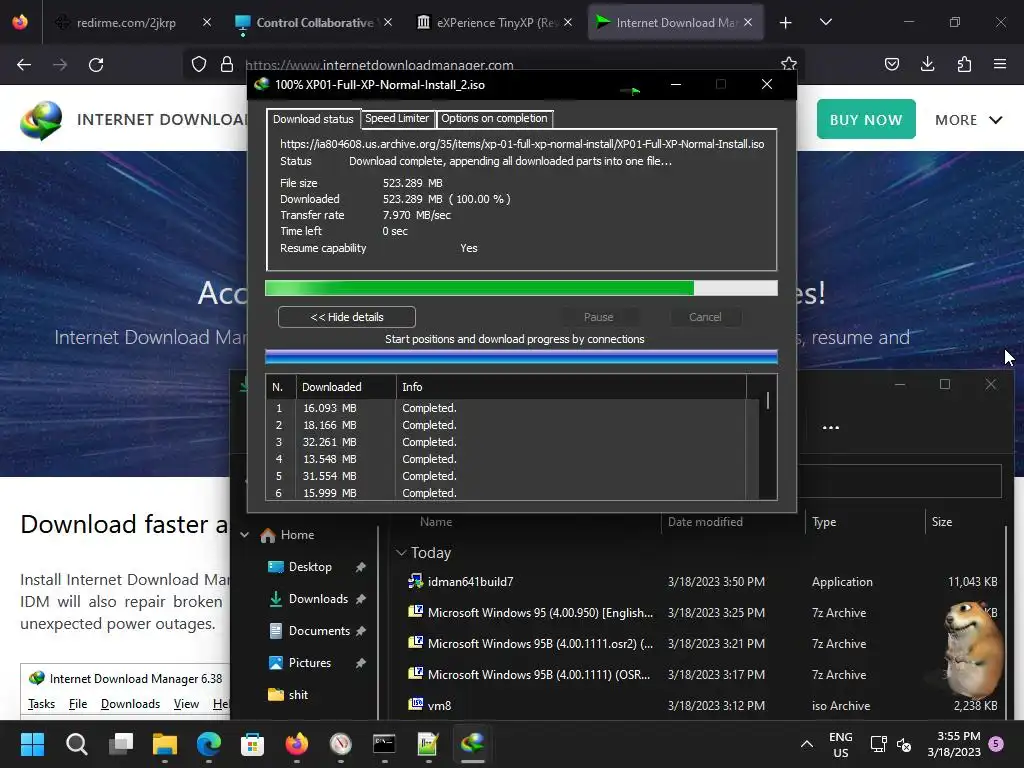This screenshot has width=1024, height=768.
Task: Click the download progress bar in IDM dialog
Action: click(521, 288)
